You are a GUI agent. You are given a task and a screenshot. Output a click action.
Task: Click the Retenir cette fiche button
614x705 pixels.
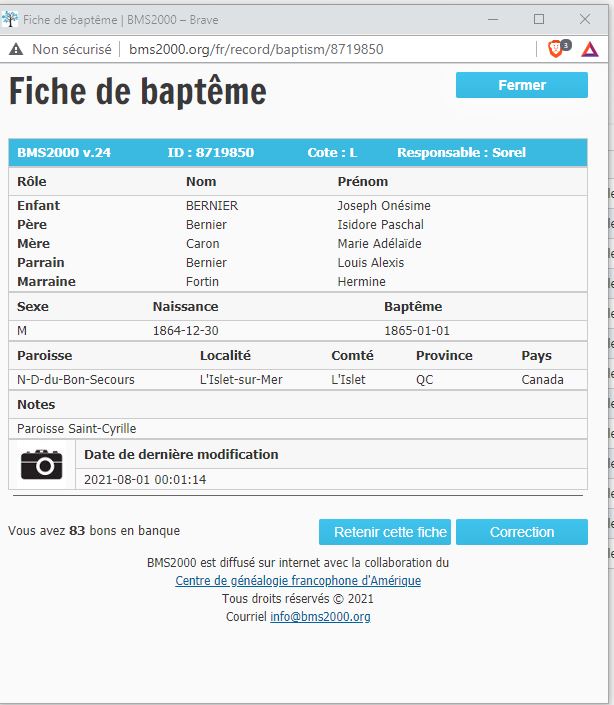[385, 532]
